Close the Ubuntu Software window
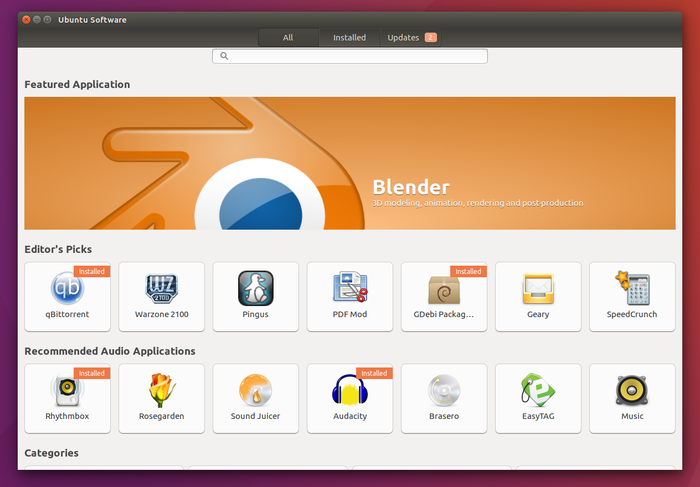700x487 pixels. coord(26,20)
